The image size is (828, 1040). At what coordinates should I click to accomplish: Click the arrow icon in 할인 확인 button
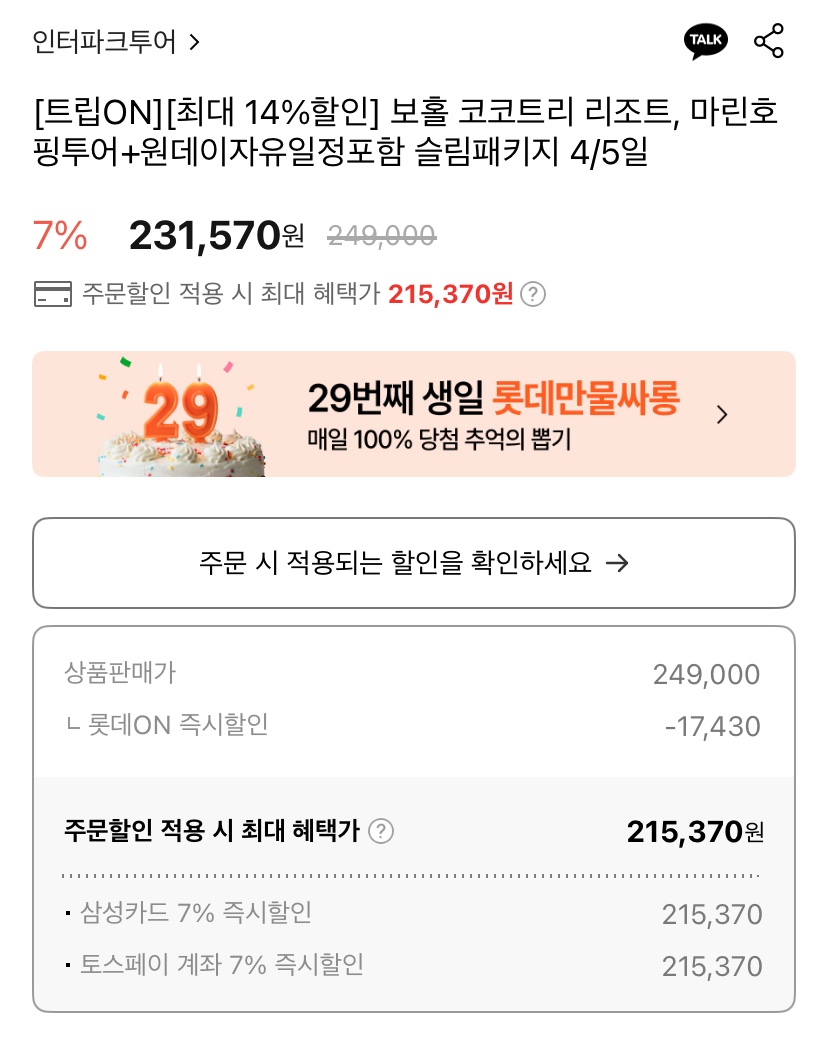(617, 563)
